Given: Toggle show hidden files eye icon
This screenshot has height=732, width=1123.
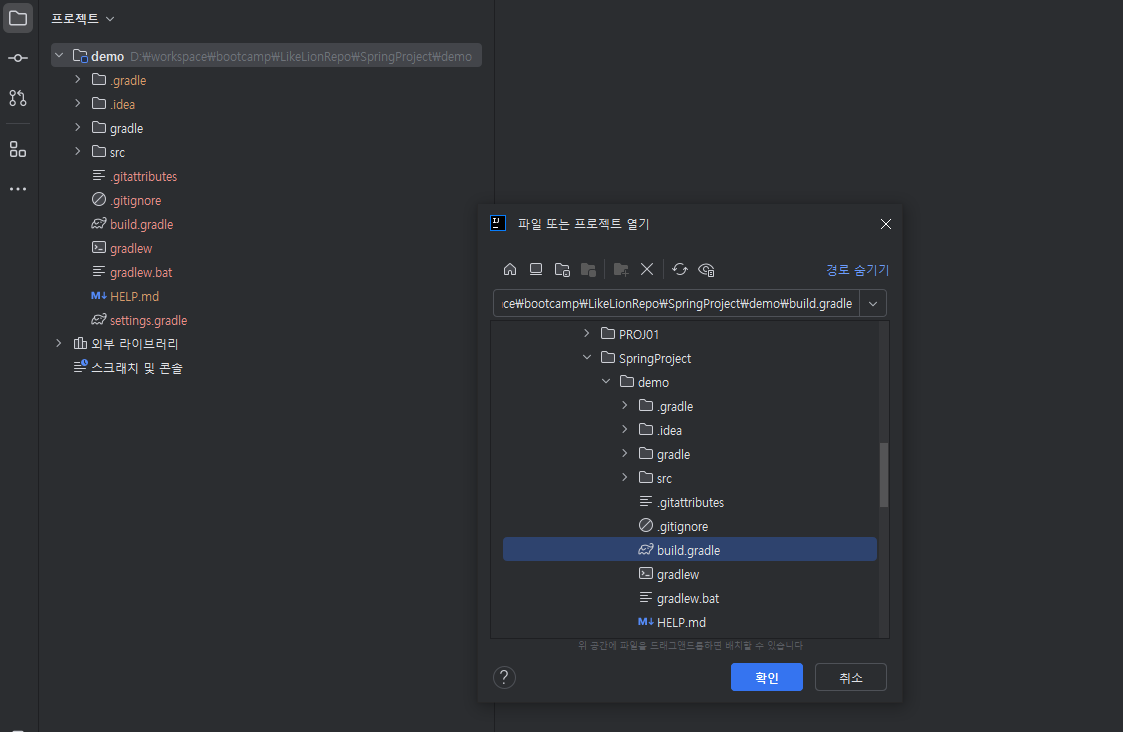Looking at the screenshot, I should tap(706, 269).
